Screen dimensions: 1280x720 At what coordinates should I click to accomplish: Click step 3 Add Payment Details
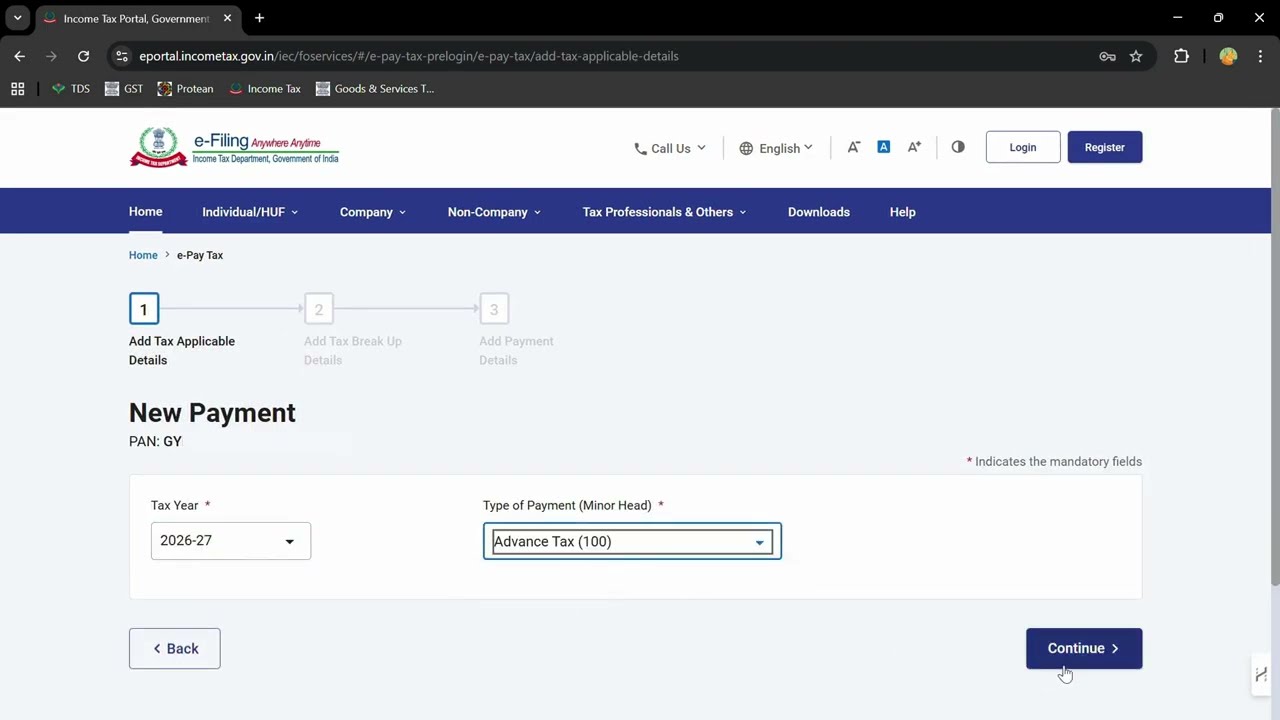(494, 309)
